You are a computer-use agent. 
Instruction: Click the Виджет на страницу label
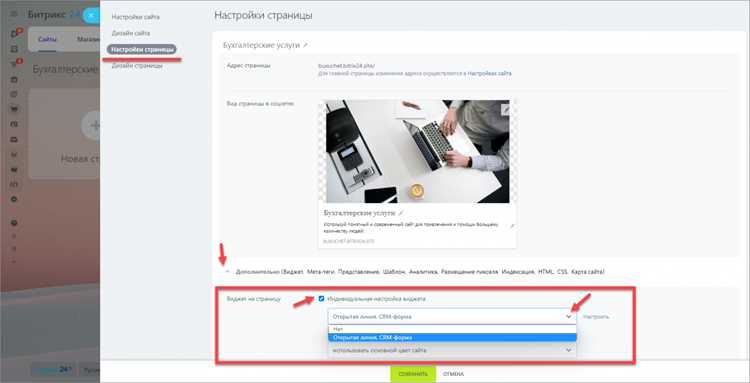[x=254, y=299]
